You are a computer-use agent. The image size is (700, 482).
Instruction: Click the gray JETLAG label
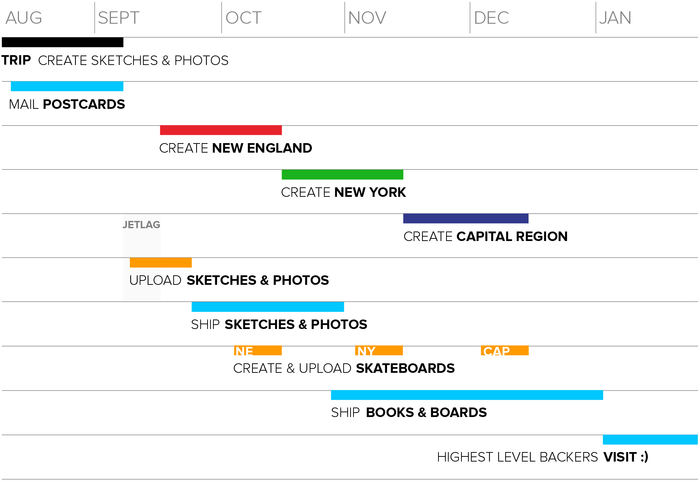tap(142, 224)
